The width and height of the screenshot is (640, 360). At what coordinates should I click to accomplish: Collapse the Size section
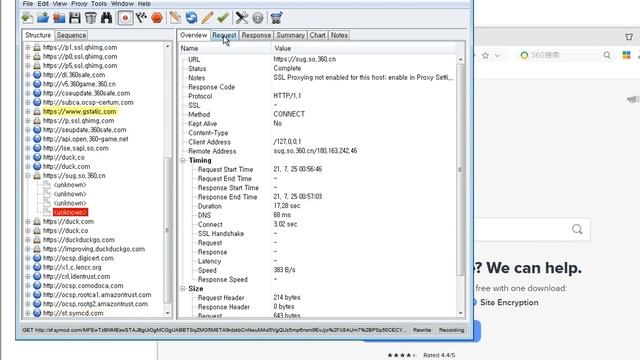coord(183,289)
